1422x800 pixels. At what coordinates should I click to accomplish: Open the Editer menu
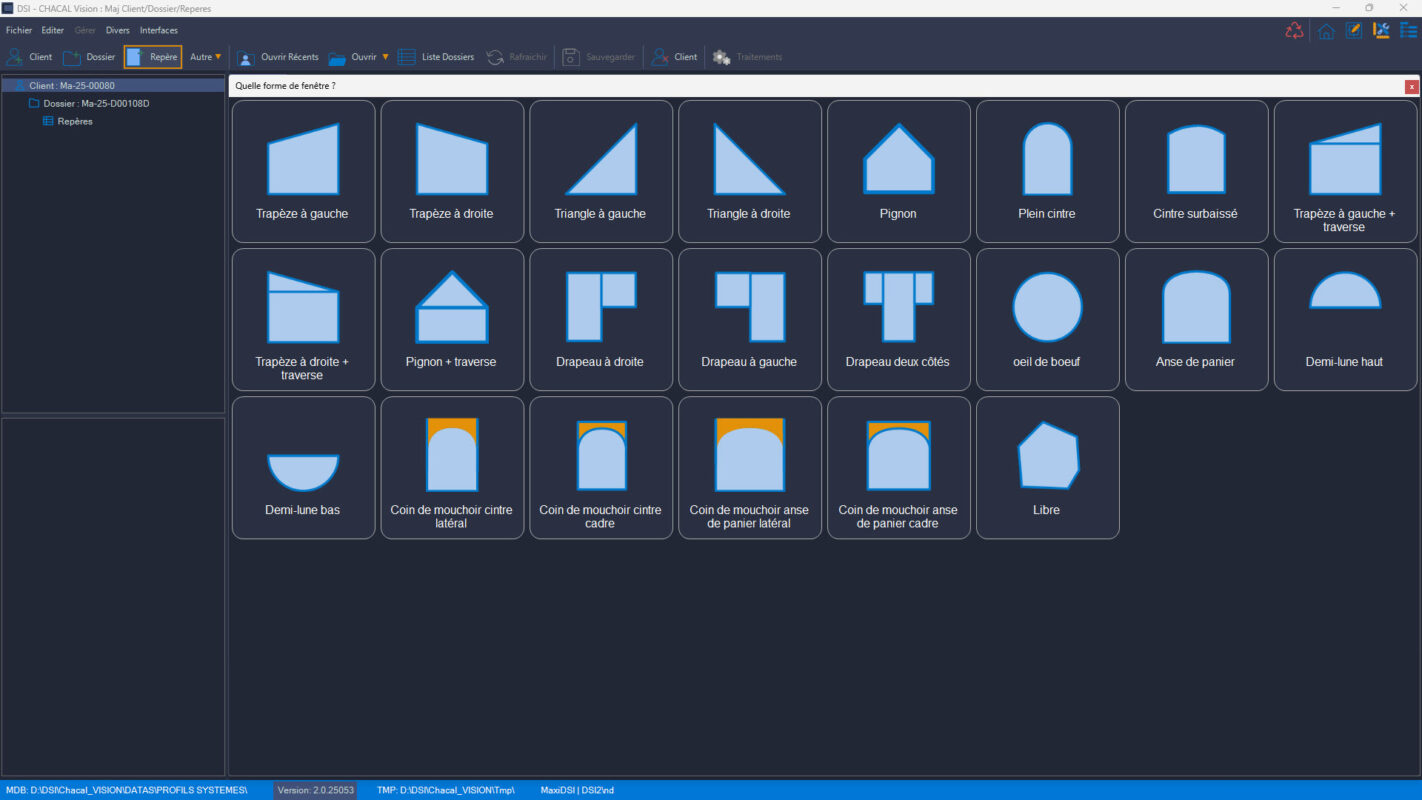pyautogui.click(x=52, y=30)
